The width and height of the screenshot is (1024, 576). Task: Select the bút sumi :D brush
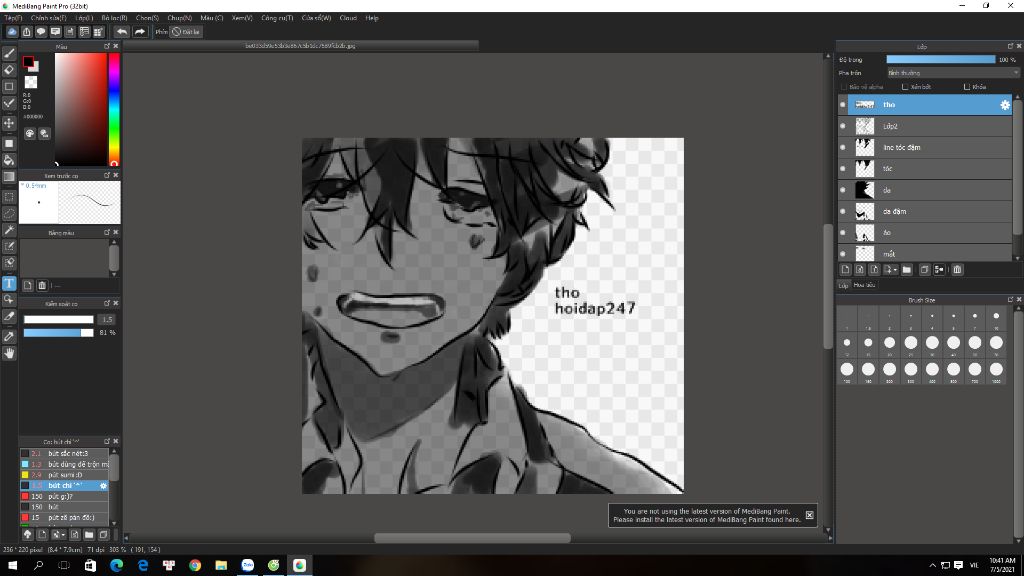(64, 475)
